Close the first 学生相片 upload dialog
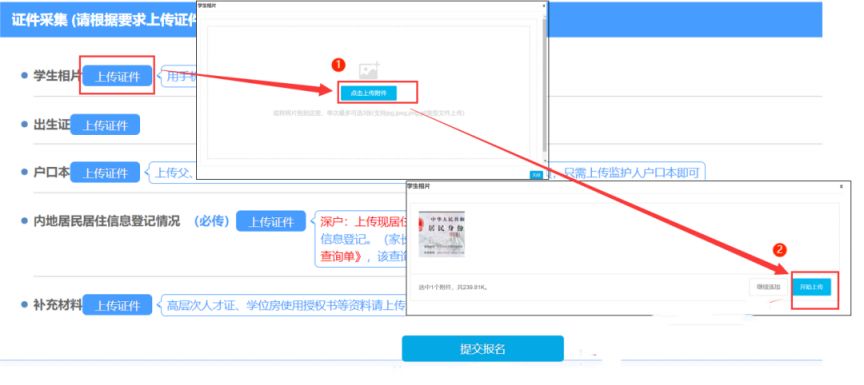Viewport: 864px width, 385px height. click(x=544, y=5)
